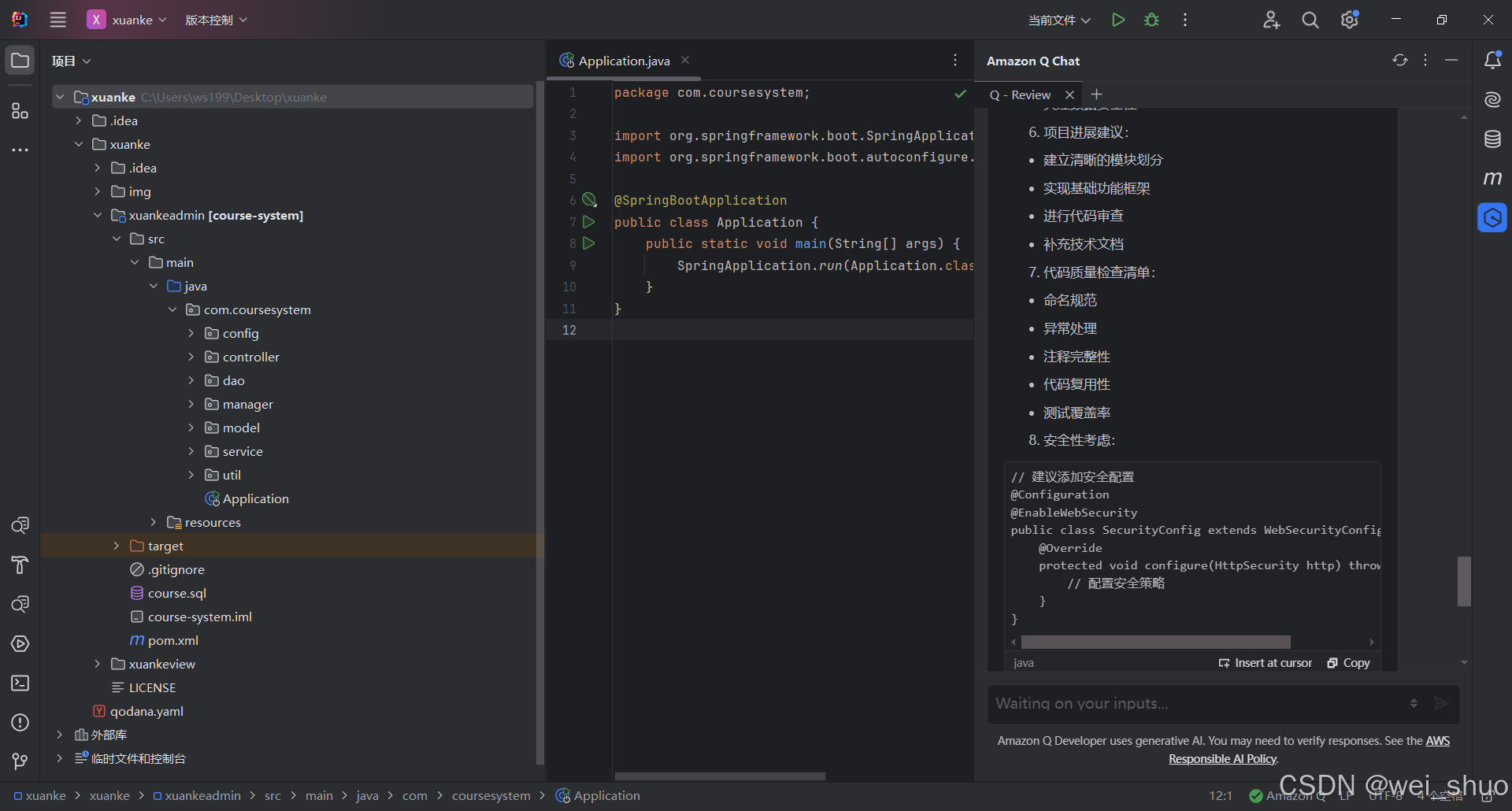Open Amazon Q Chat options menu
Viewport: 1512px width, 811px height.
[x=1425, y=61]
